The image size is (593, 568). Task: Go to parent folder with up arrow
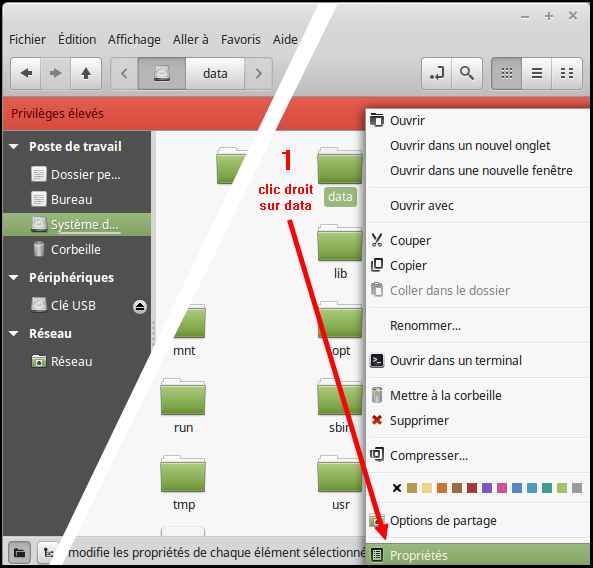(x=86, y=73)
